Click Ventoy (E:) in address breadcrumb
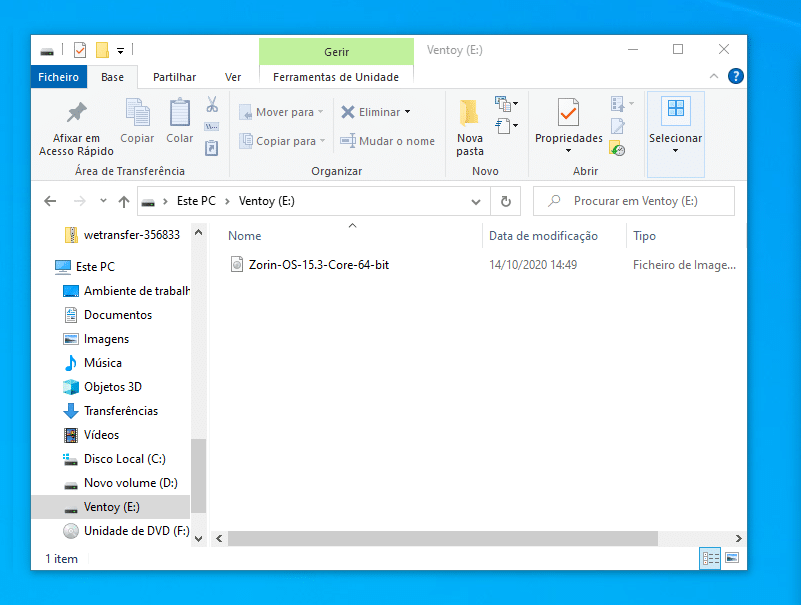Screen dimensions: 801x605 click(266, 201)
